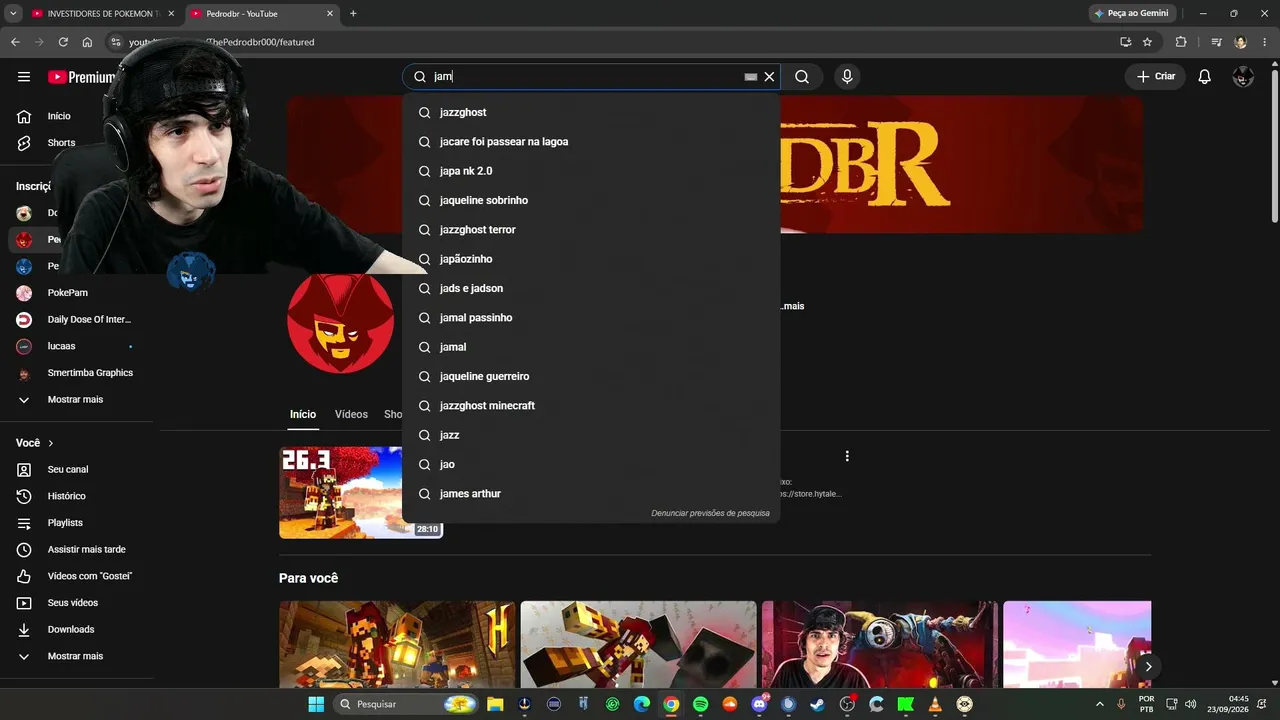The width and height of the screenshot is (1280, 720).
Task: Click the YouTube Premium logo
Action: point(80,77)
